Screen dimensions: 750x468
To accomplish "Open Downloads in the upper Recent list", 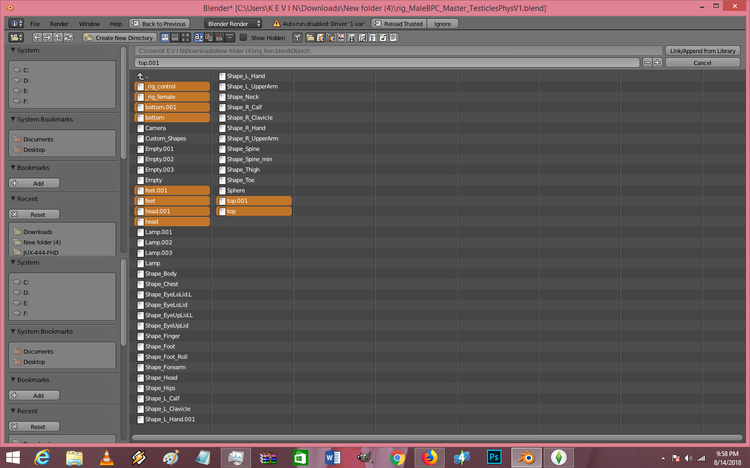I will [38, 232].
